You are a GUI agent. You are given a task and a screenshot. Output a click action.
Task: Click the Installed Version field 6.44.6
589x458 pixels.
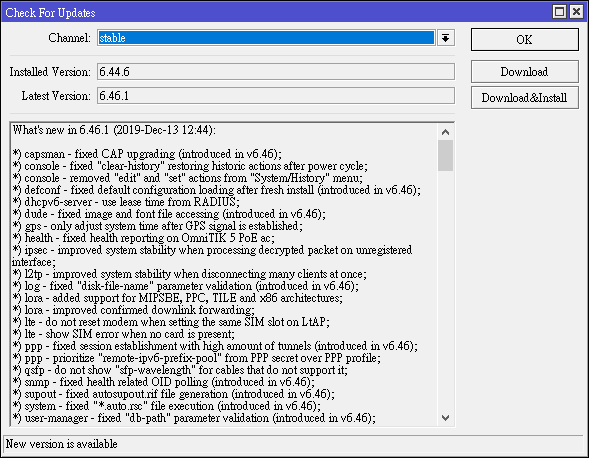pyautogui.click(x=276, y=71)
